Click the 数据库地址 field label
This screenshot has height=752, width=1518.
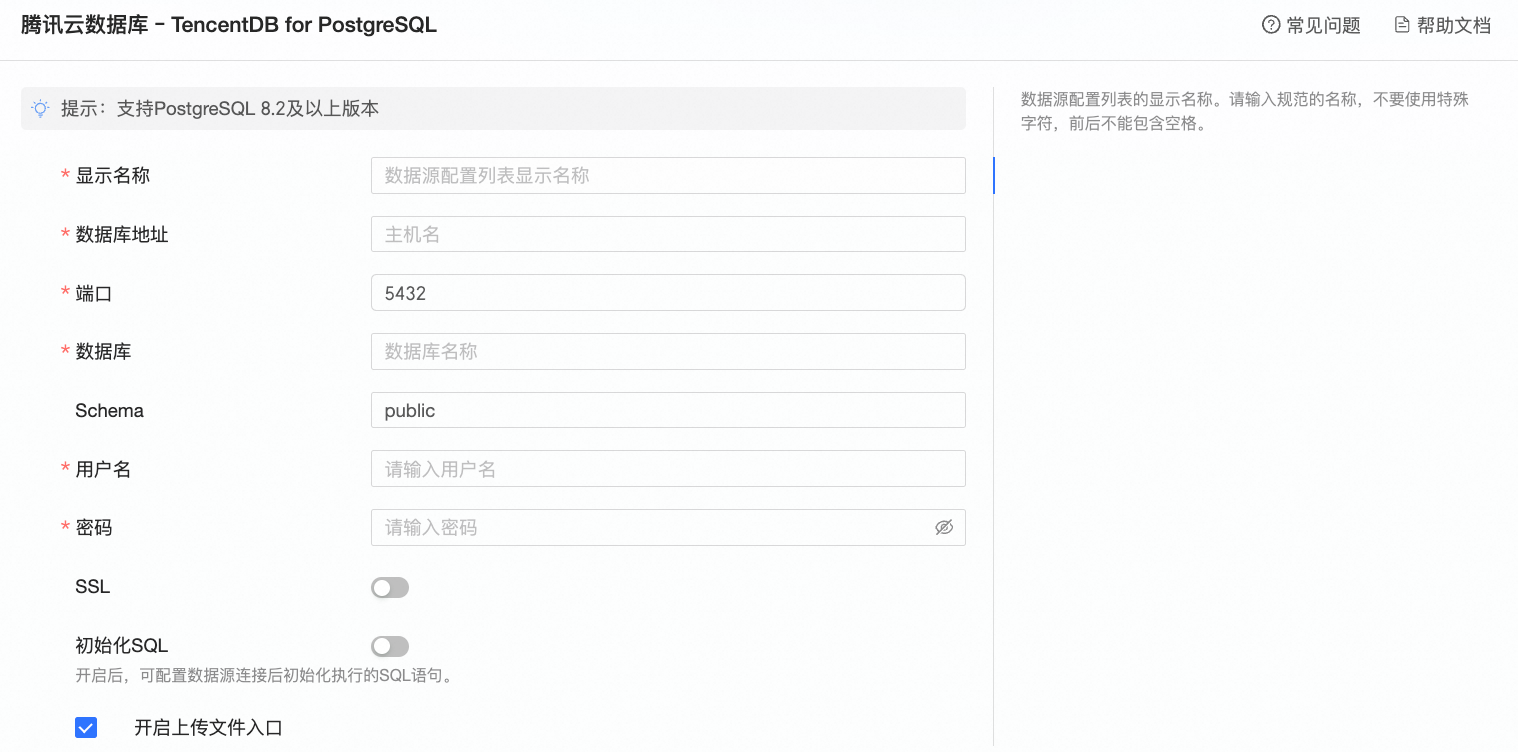click(122, 234)
